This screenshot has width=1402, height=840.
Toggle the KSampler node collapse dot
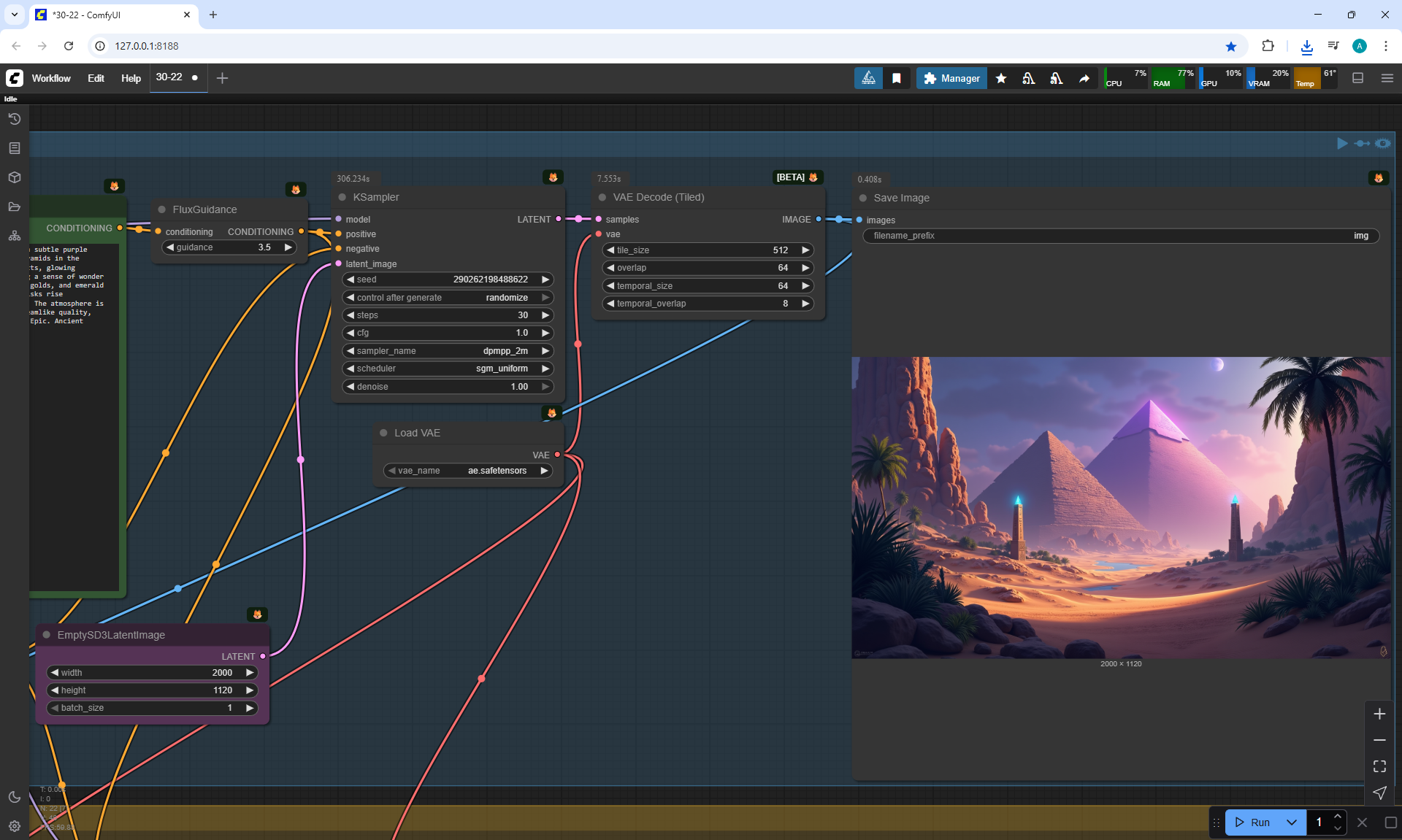[342, 197]
